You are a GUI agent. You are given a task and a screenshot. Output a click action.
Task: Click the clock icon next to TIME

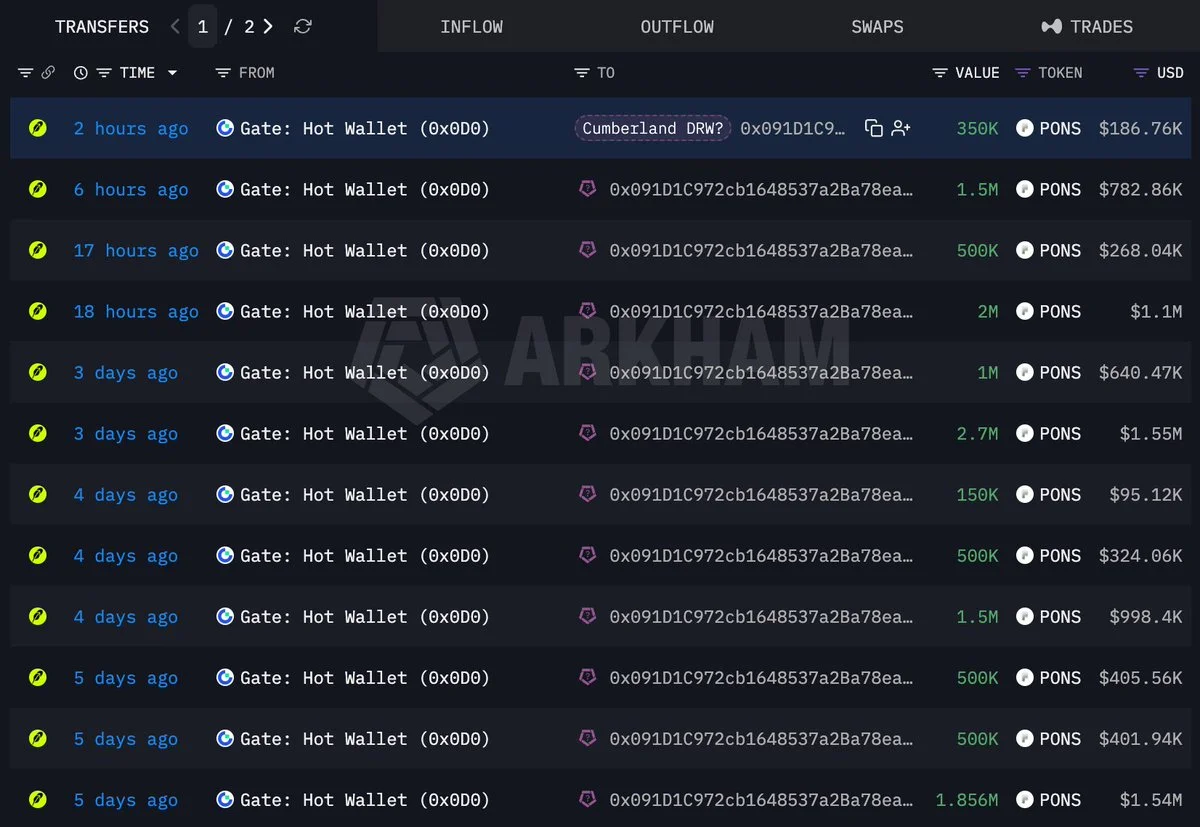(81, 73)
